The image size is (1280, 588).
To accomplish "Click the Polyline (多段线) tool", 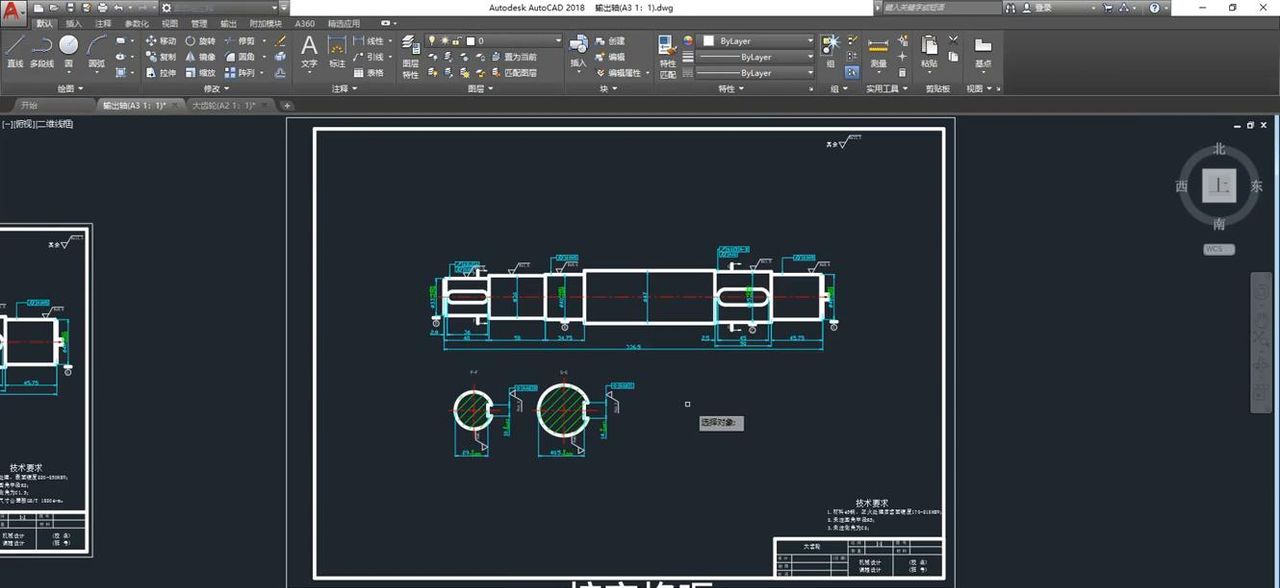I will tap(41, 50).
